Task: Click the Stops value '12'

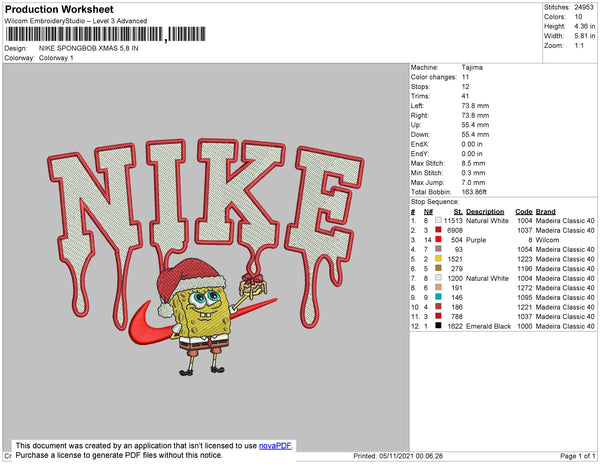Action: (x=465, y=86)
